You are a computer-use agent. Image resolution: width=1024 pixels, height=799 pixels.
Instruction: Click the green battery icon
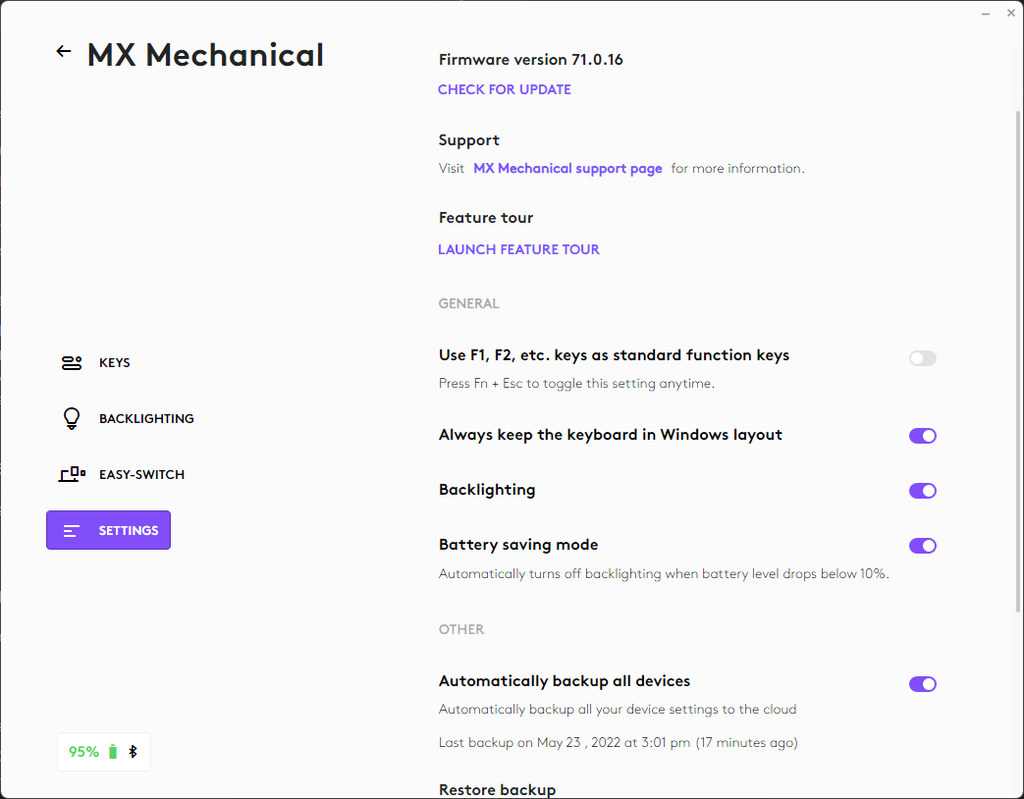coord(113,752)
